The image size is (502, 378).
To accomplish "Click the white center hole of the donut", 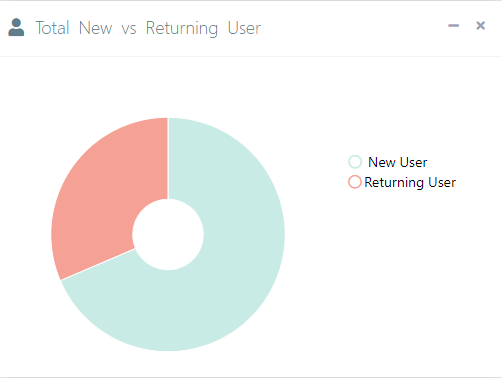I will [x=168, y=234].
